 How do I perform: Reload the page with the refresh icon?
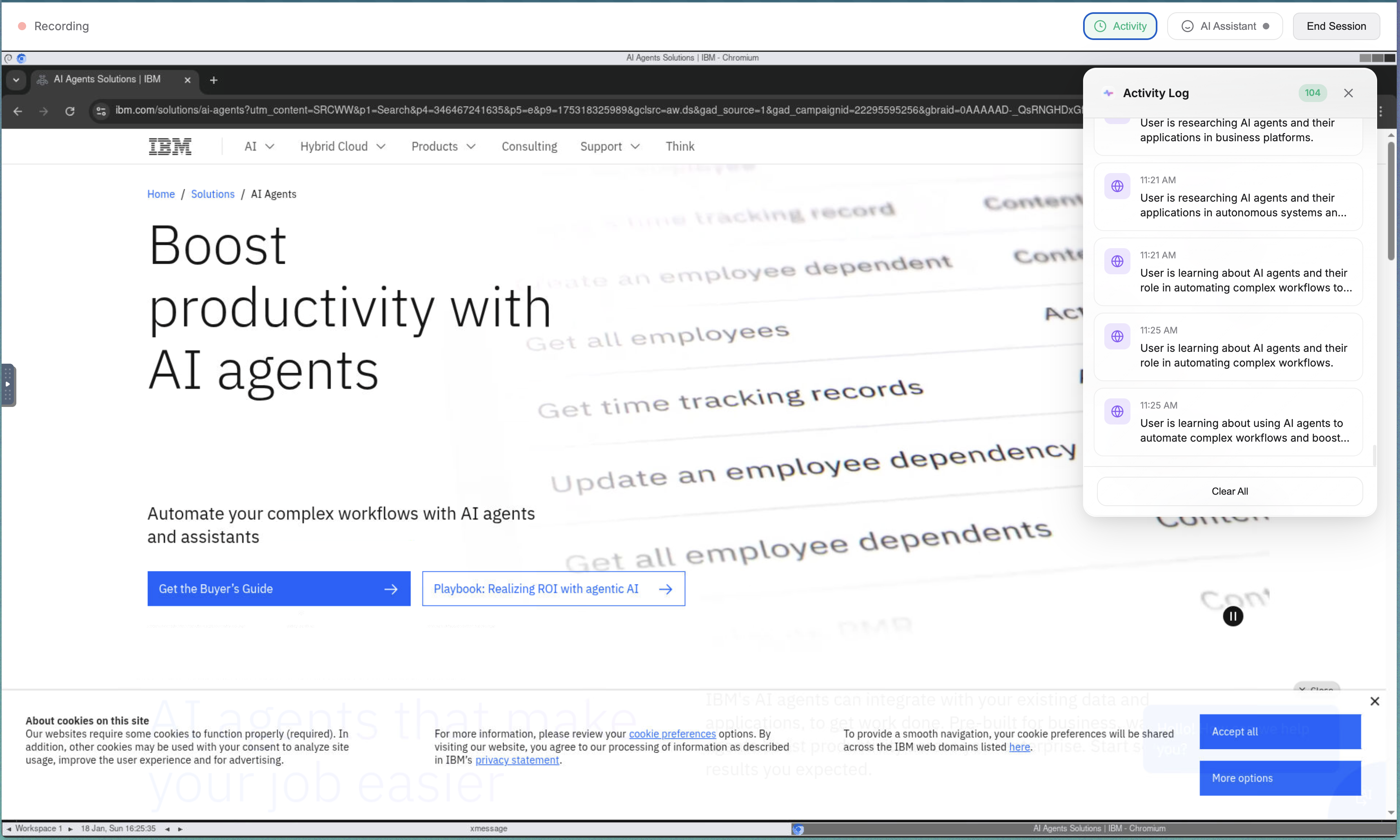tap(70, 111)
